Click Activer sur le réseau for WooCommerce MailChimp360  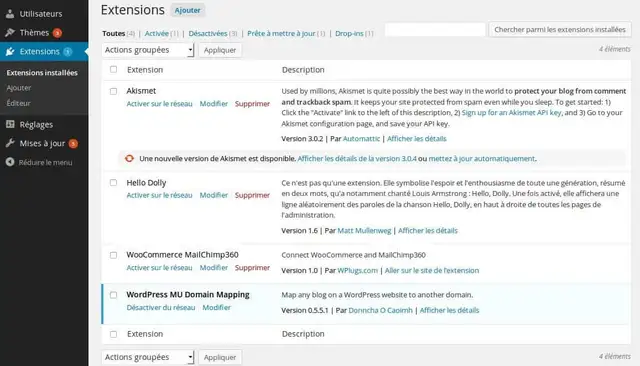159,268
